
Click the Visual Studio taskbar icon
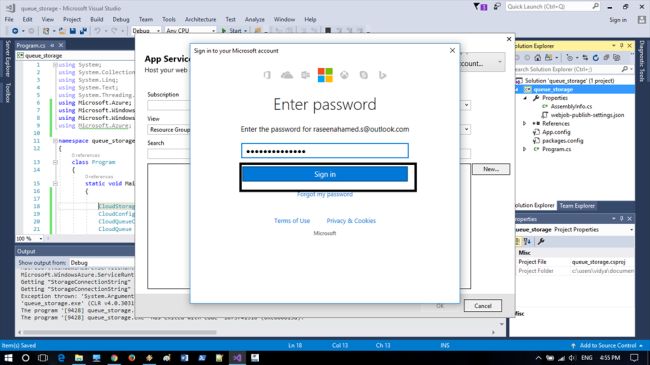pos(237,358)
